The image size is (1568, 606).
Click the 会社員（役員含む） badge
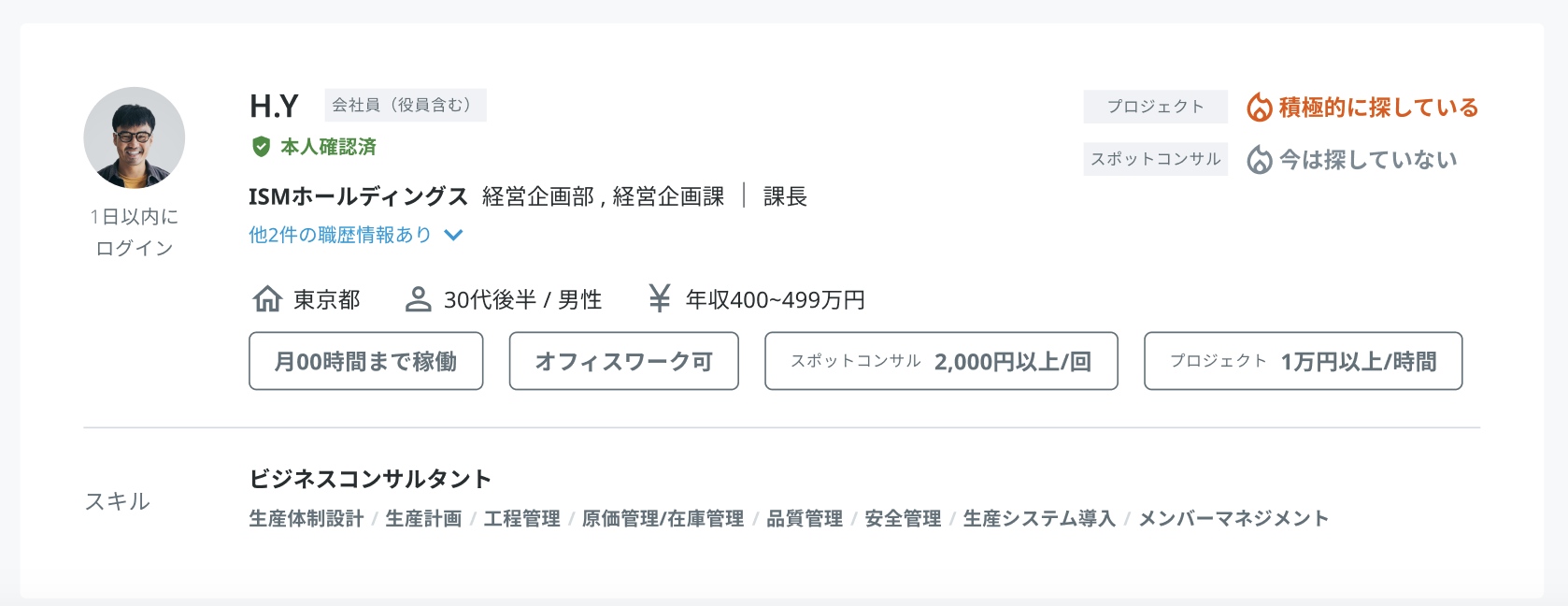406,106
